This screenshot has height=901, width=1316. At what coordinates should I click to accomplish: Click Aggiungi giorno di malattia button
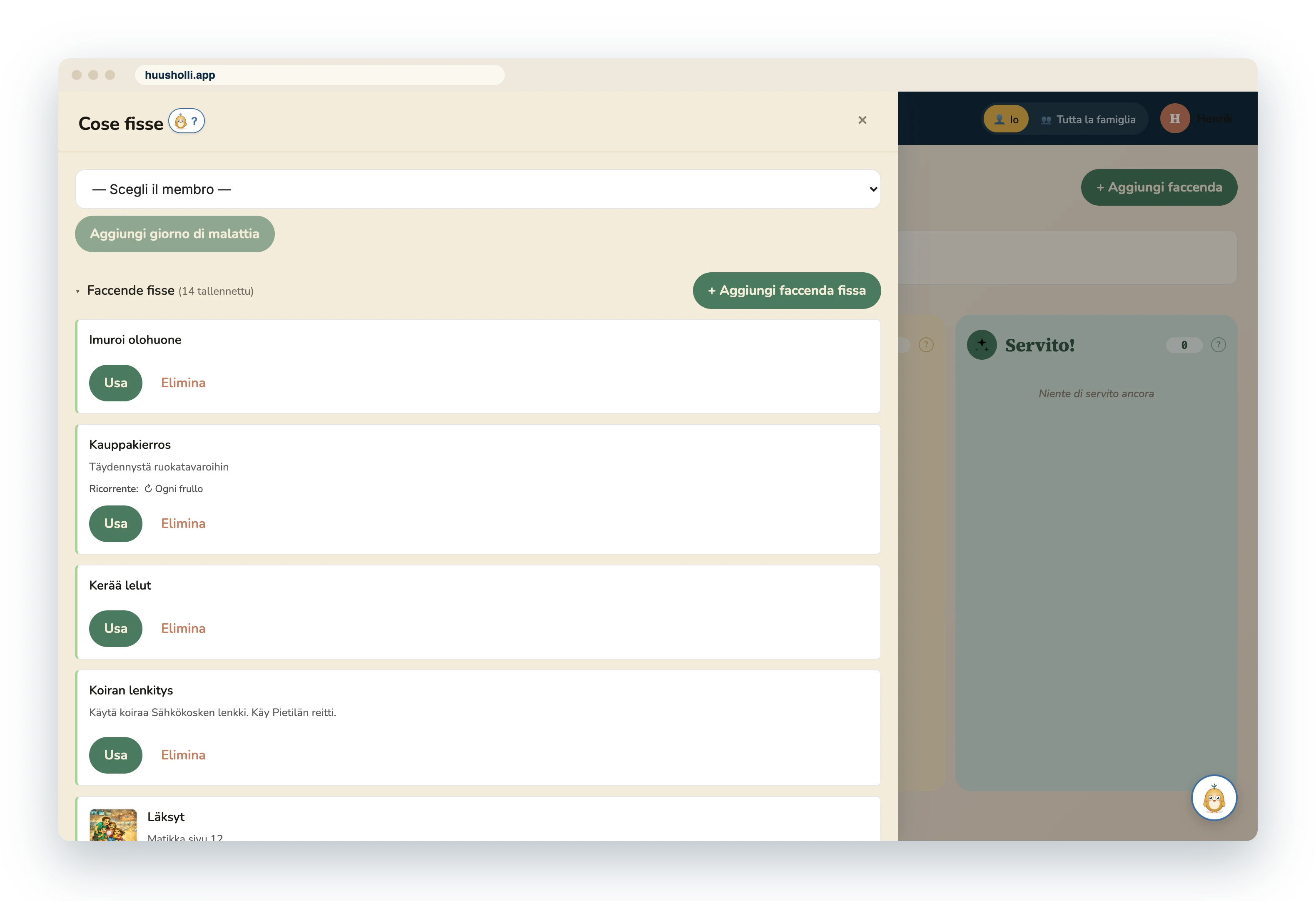174,234
